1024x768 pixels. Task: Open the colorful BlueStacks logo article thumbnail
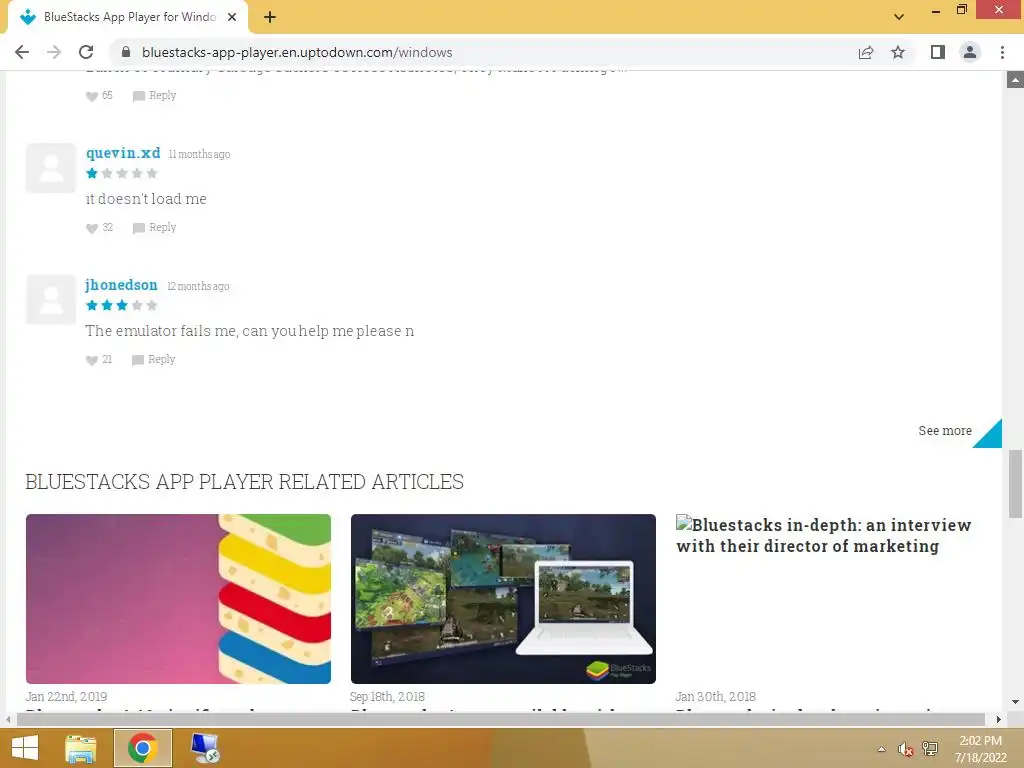pyautogui.click(x=178, y=599)
